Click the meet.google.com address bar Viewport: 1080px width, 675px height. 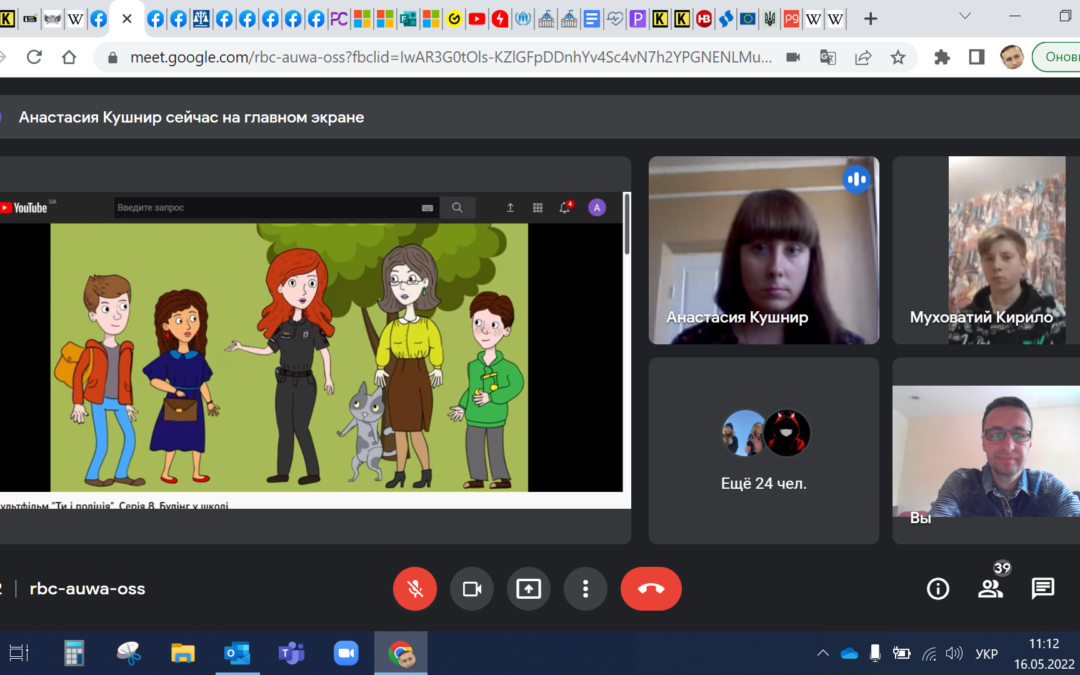(x=450, y=58)
